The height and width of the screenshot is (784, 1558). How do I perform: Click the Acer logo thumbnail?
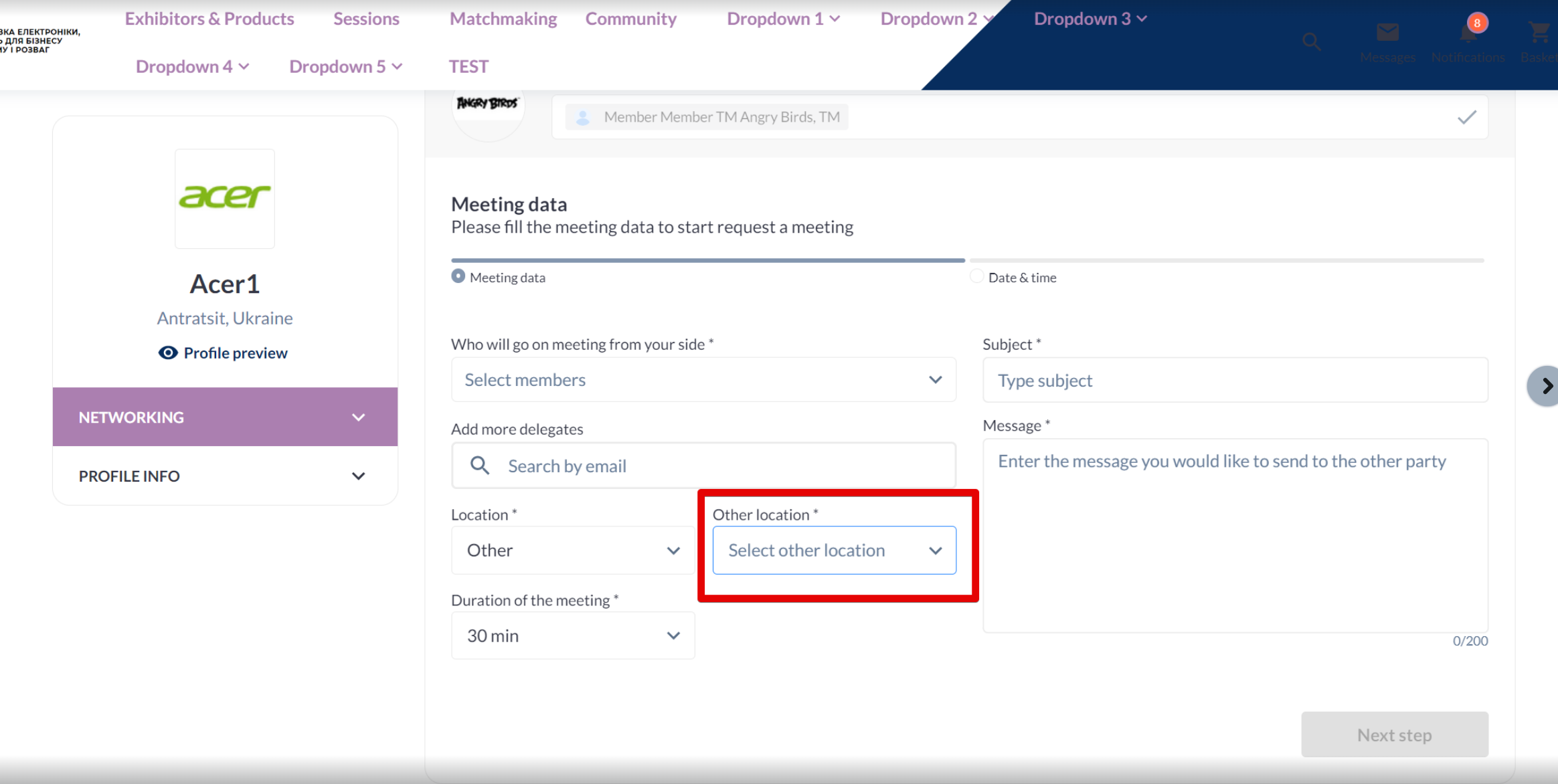225,199
